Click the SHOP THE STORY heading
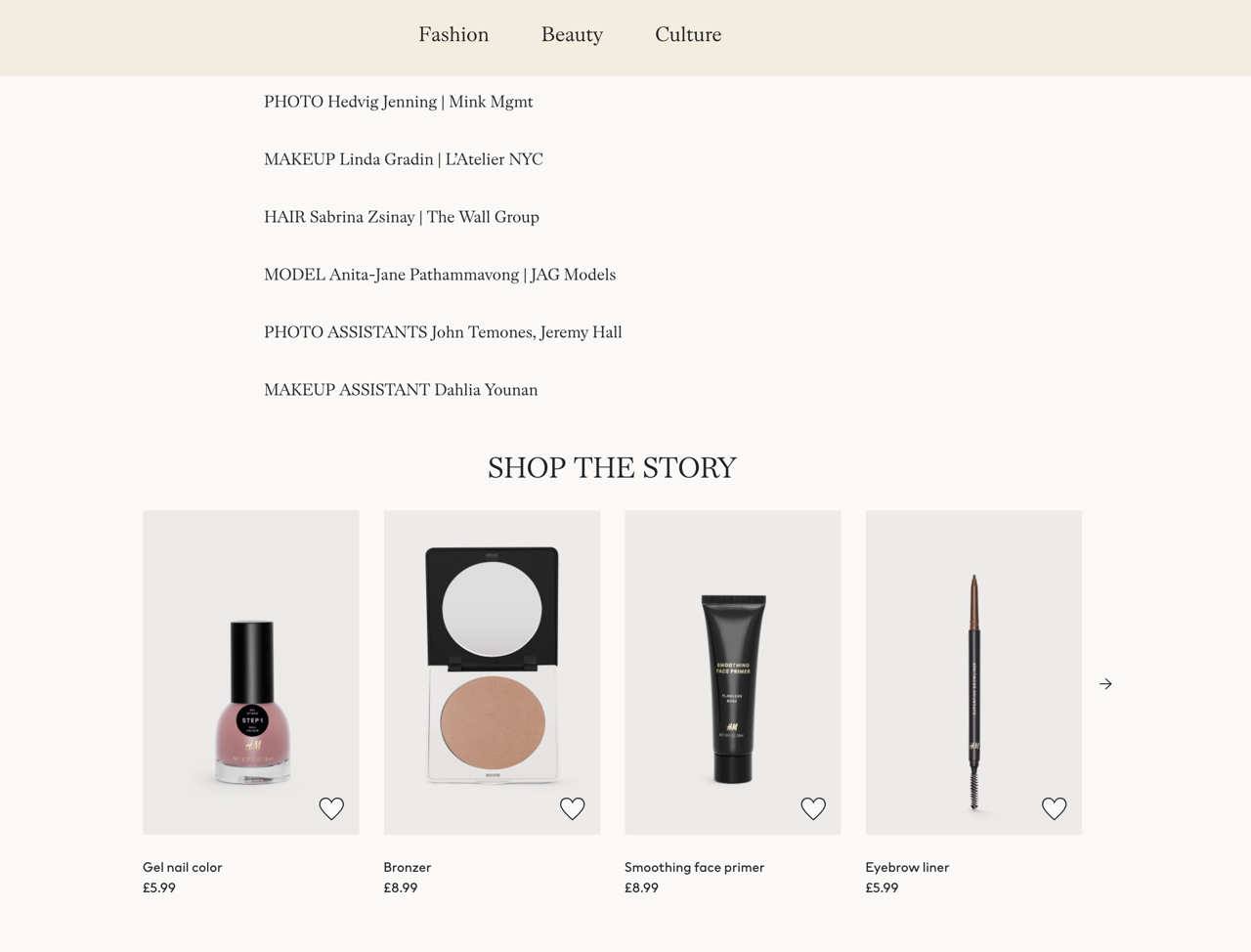This screenshot has height=952, width=1251. tap(612, 467)
